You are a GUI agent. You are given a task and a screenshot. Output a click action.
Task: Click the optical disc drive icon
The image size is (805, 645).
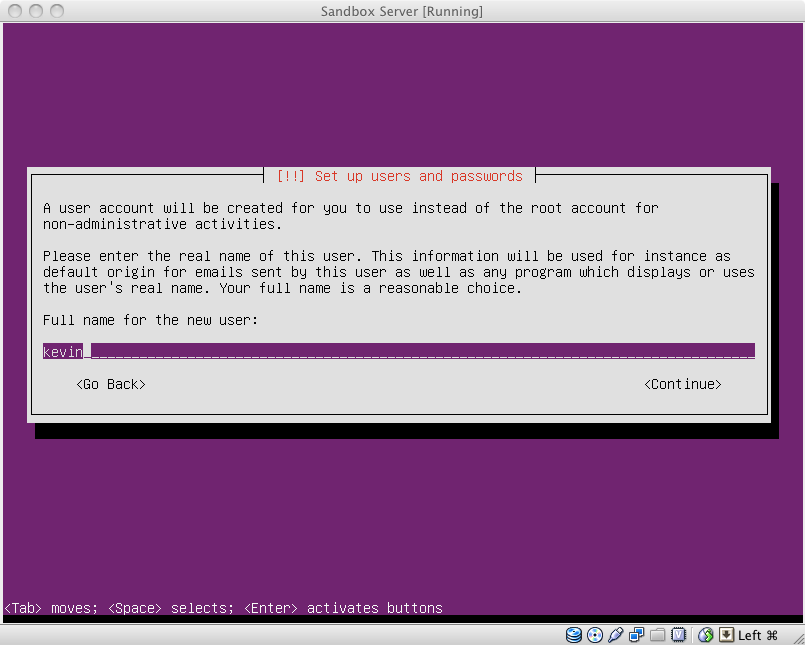[595, 635]
